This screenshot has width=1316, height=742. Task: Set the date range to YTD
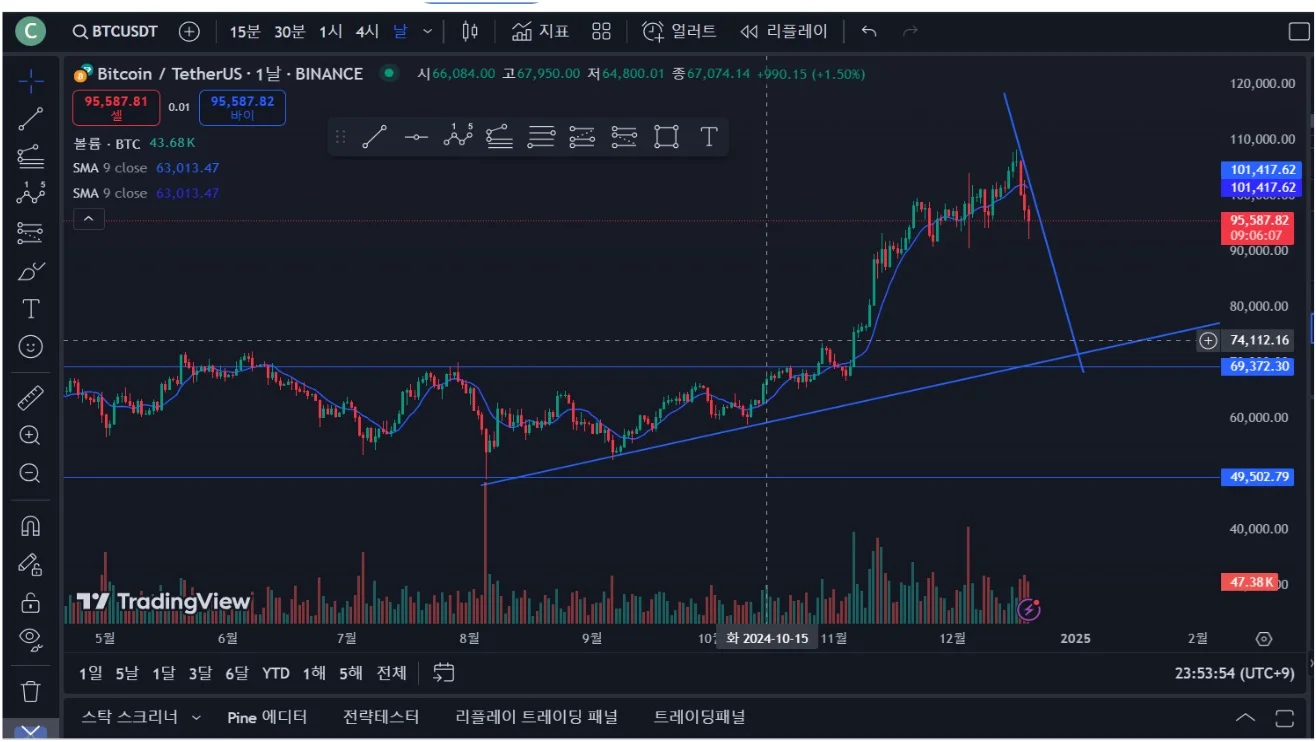click(276, 673)
